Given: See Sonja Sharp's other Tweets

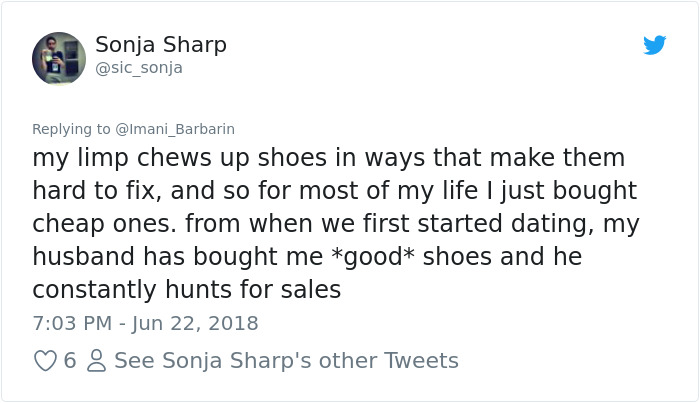Looking at the screenshot, I should pos(286,361).
